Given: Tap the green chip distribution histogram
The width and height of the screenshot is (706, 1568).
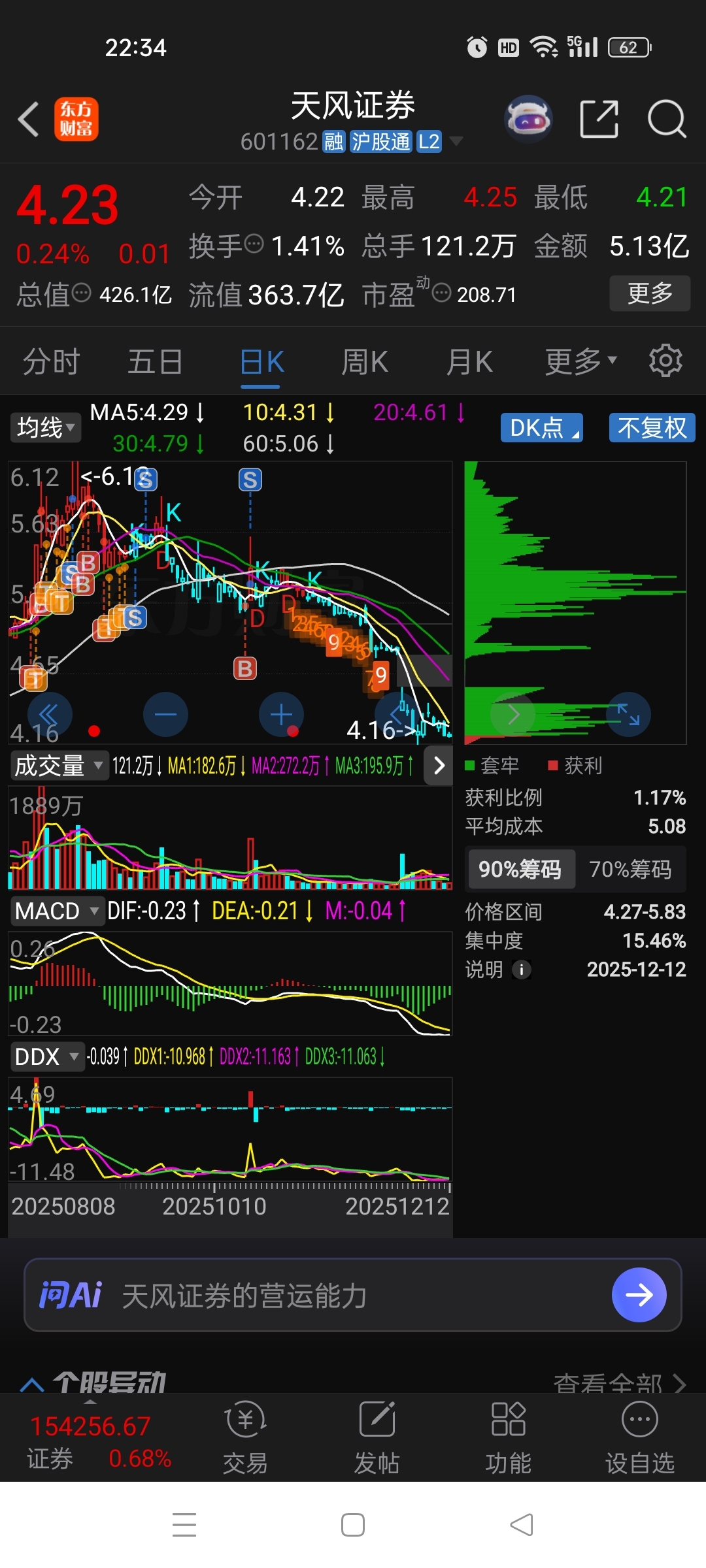Looking at the screenshot, I should (x=575, y=602).
